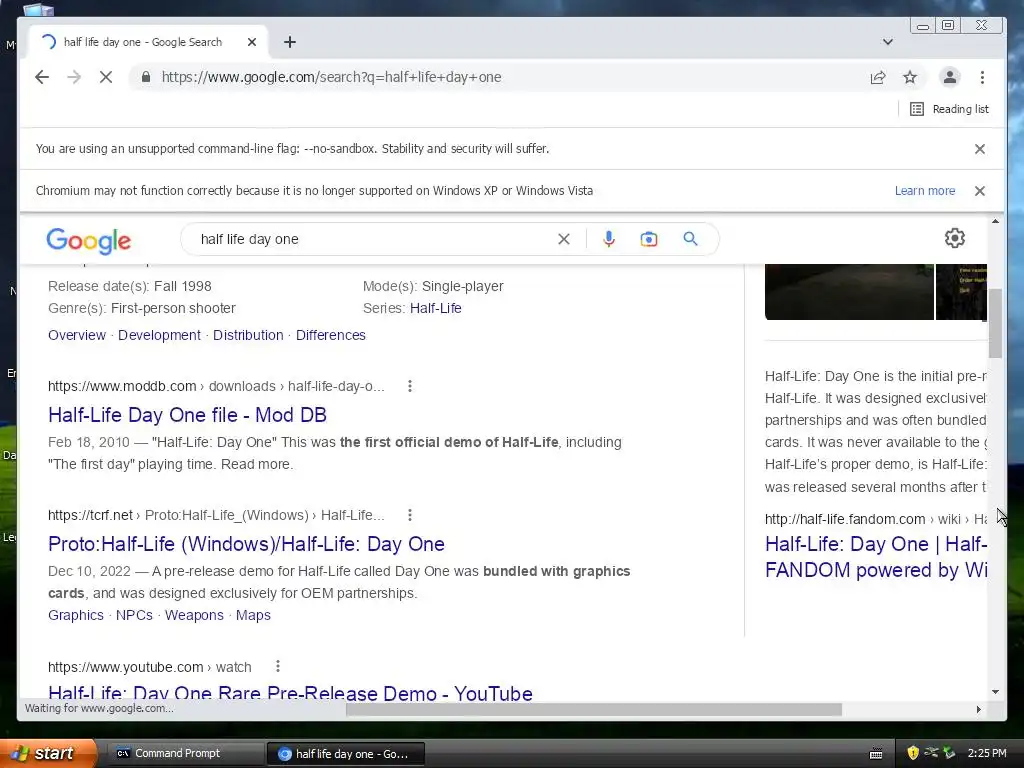Stop loading the page
This screenshot has height=768, width=1024.
tap(106, 77)
